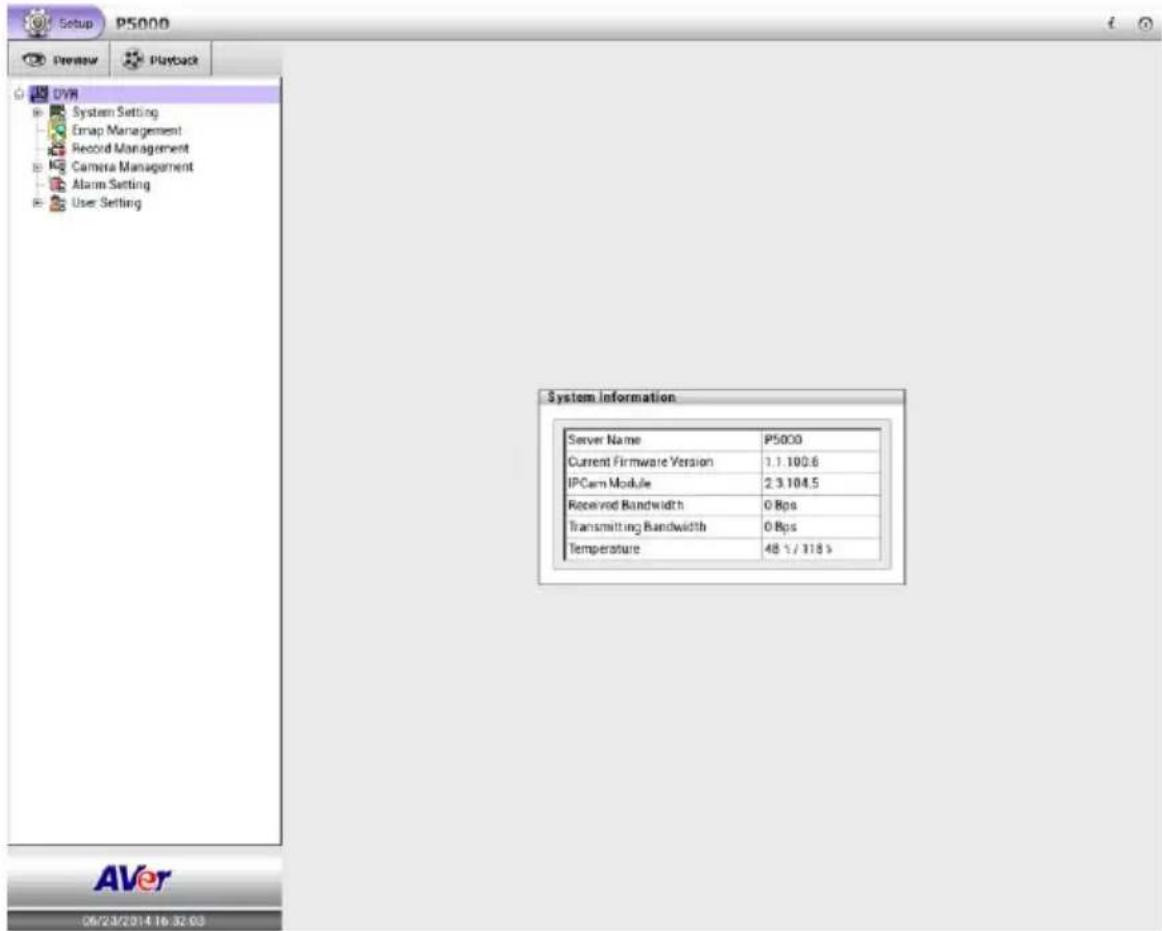The width and height of the screenshot is (1162, 931).
Task: Select the Transmitting Bandwidth label
Action: tap(663, 527)
